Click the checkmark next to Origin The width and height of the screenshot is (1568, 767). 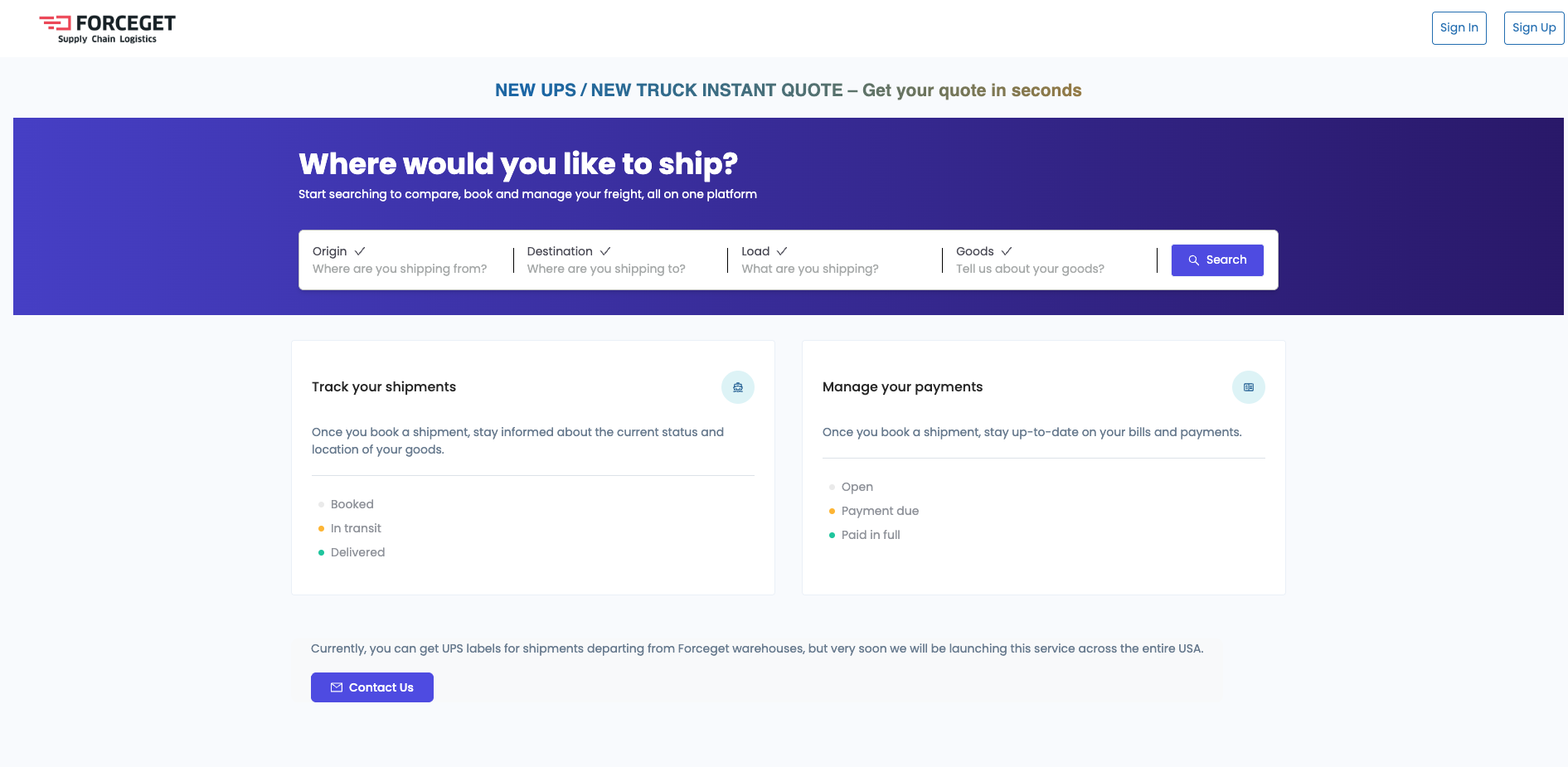[359, 250]
